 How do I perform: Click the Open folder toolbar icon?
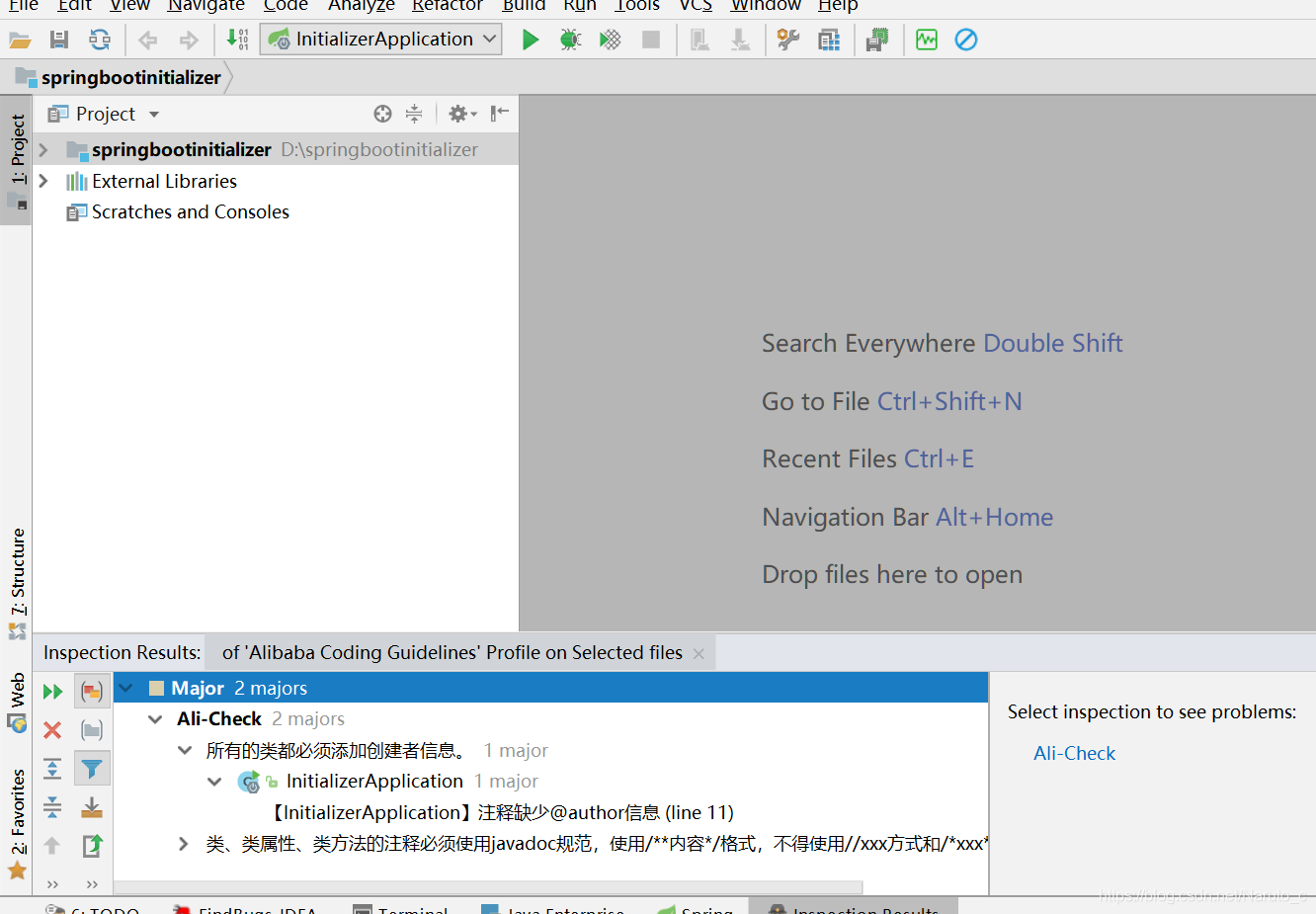pos(20,41)
